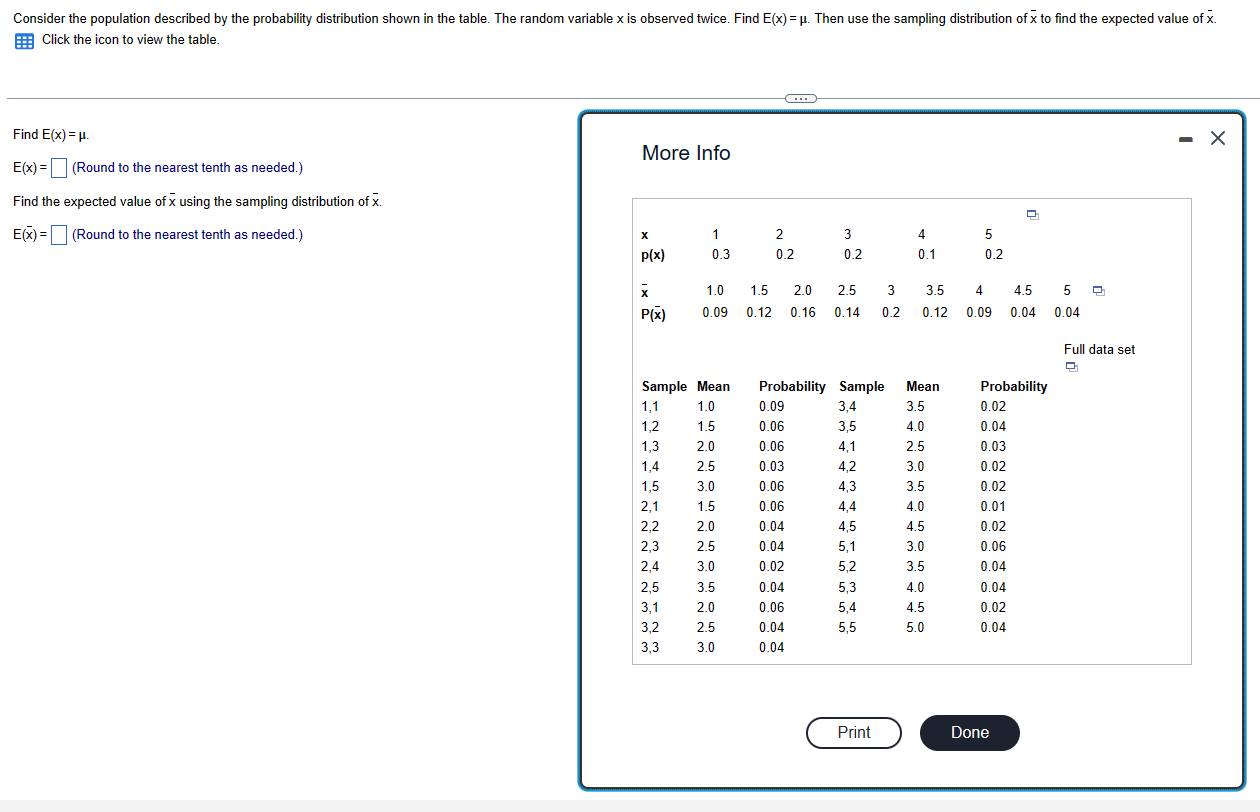
Task: Click the Done button
Action: tap(969, 733)
